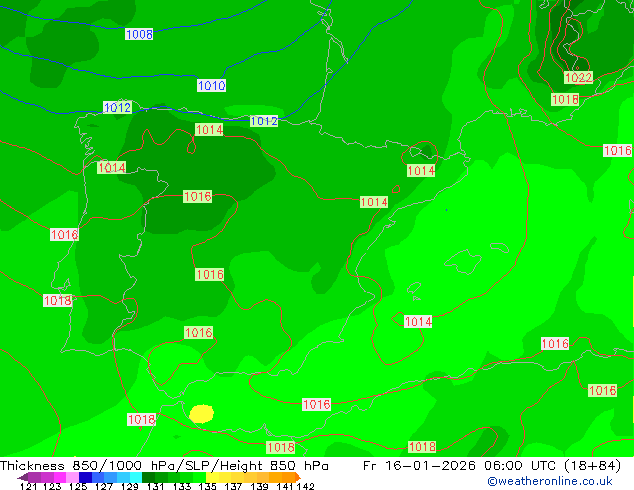Click the legend value 142
Viewport: 634px width, 490px height.
pyautogui.click(x=306, y=486)
